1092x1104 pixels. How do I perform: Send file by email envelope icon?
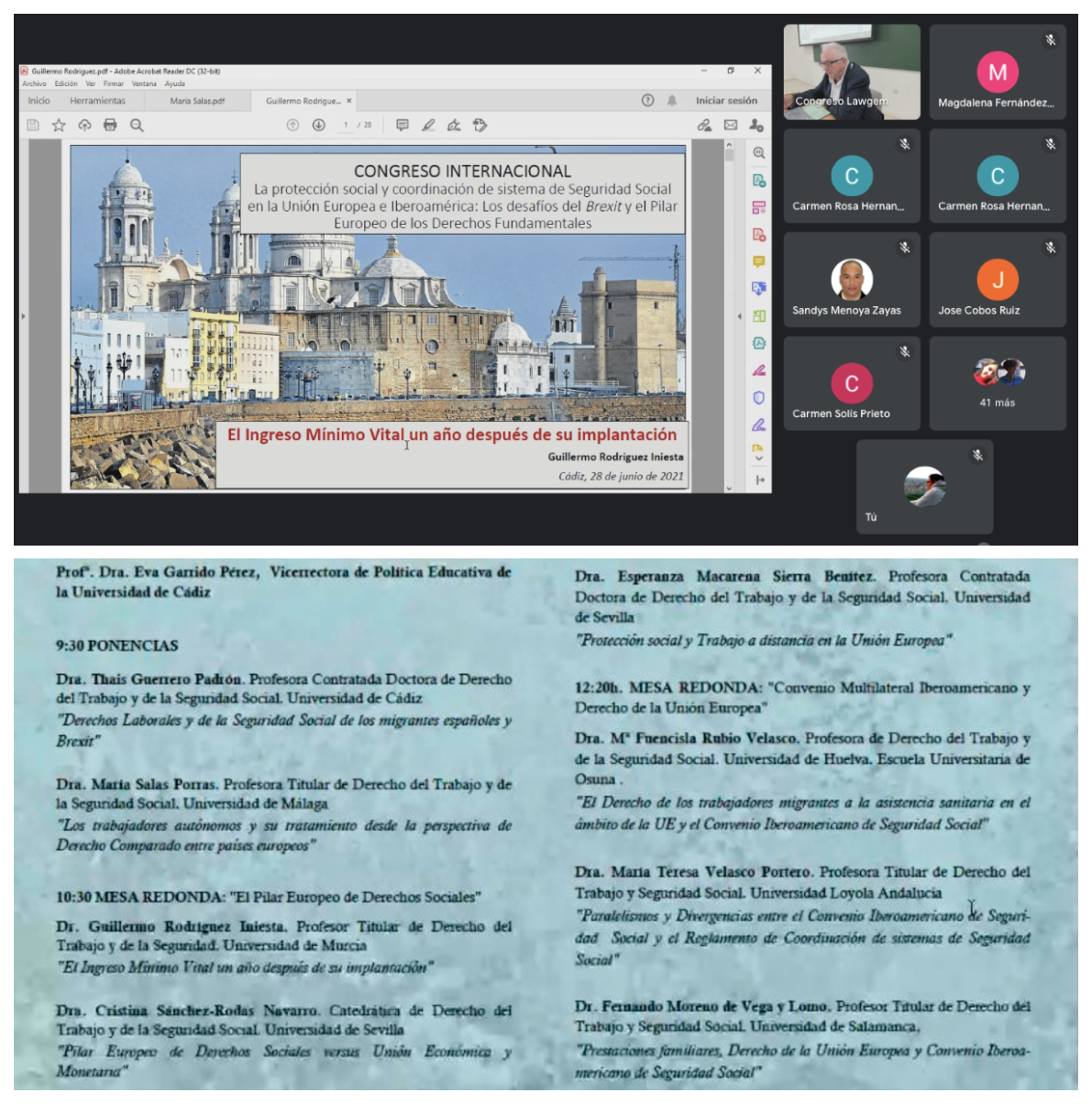click(730, 126)
